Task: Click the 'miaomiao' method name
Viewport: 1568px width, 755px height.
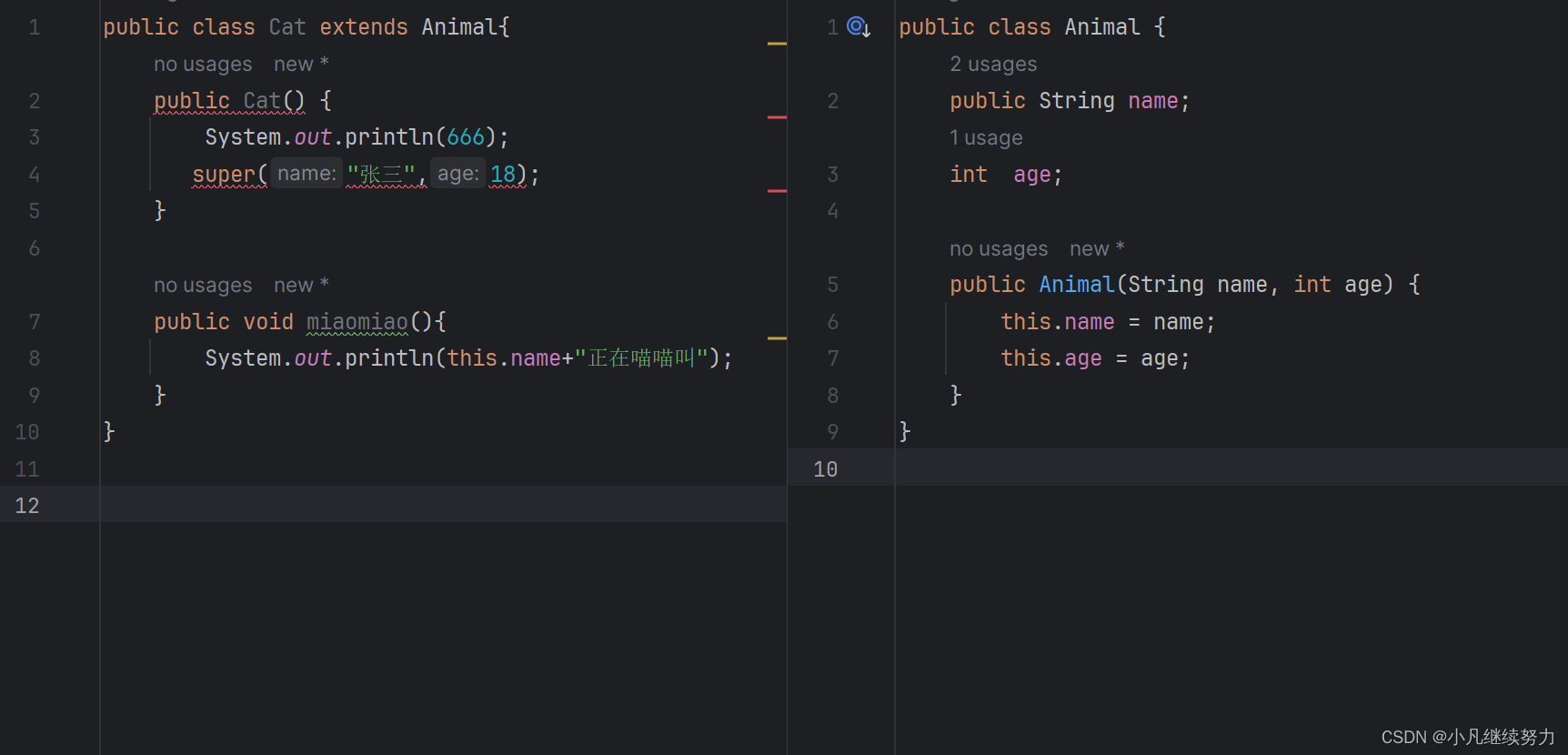Action: (357, 322)
